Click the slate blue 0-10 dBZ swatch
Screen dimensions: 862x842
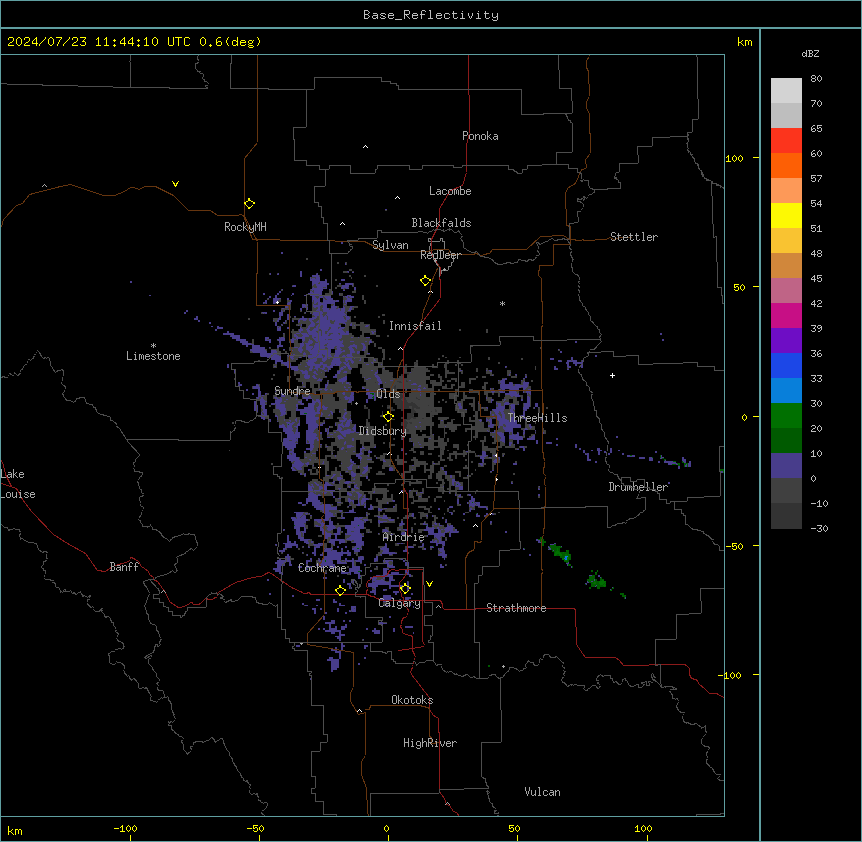pyautogui.click(x=786, y=466)
